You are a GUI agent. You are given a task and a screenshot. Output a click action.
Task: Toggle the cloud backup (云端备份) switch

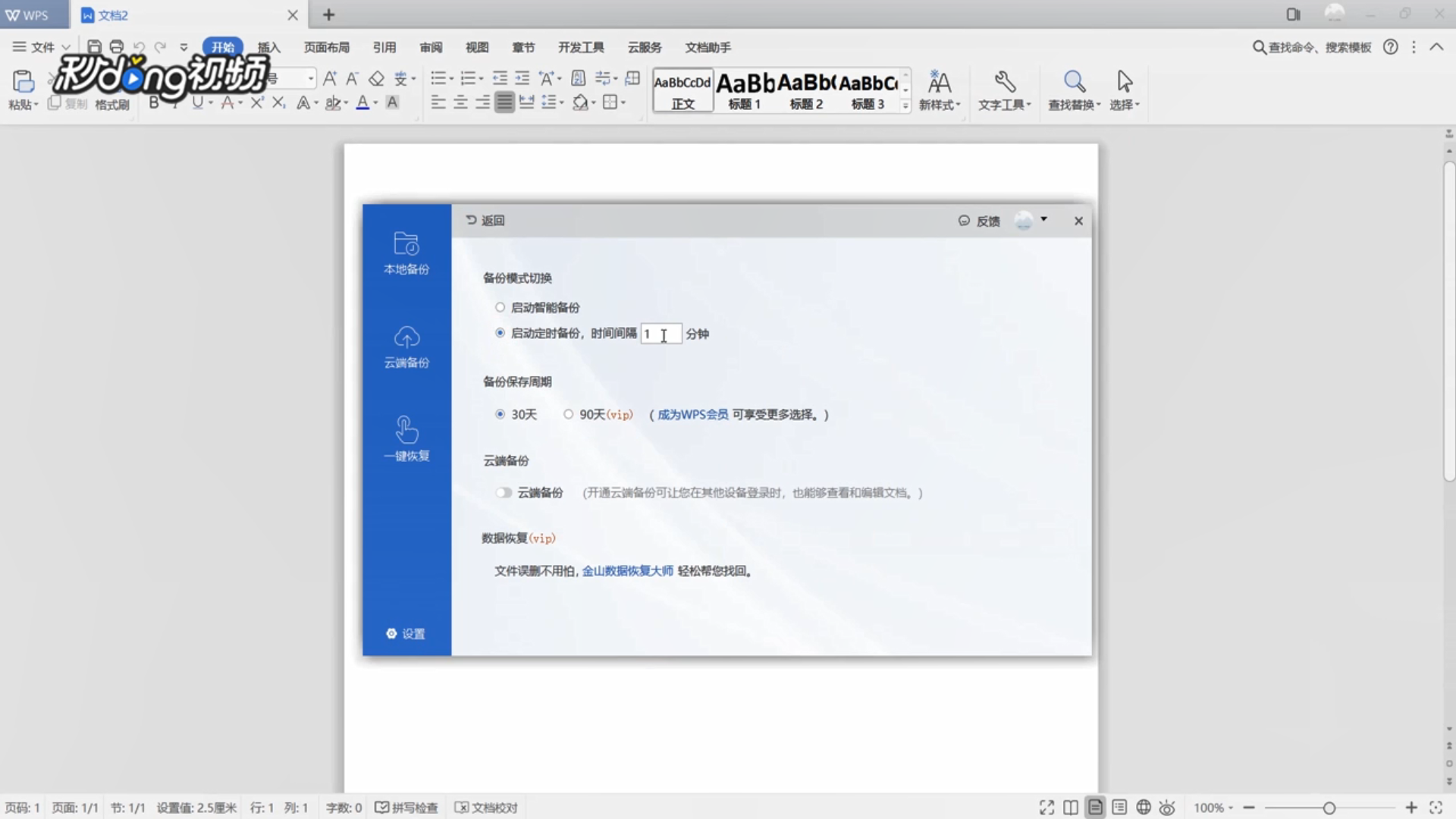tap(504, 493)
